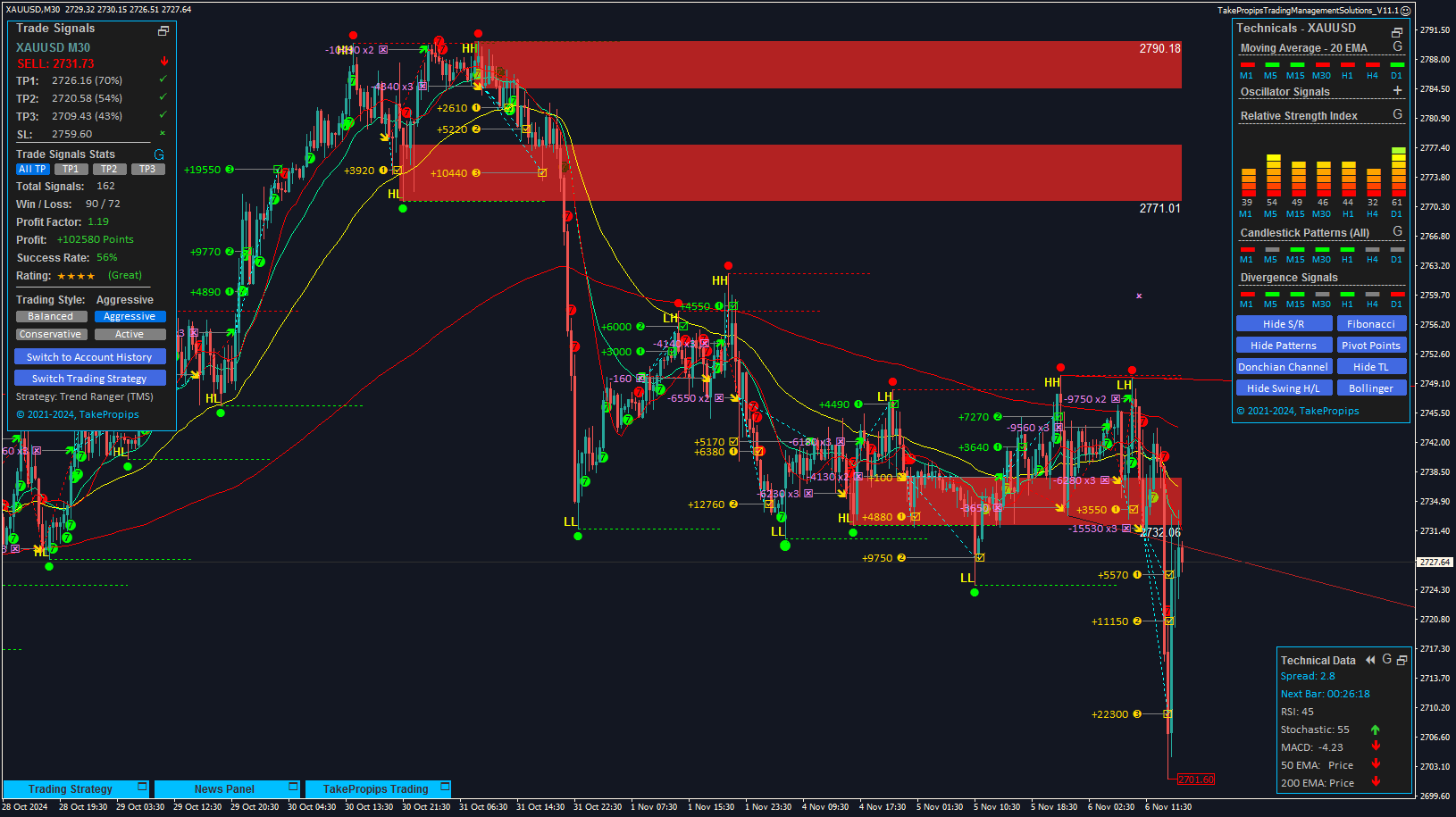The image size is (1456, 817).
Task: Choose the Balanced trading style
Action: 51,316
